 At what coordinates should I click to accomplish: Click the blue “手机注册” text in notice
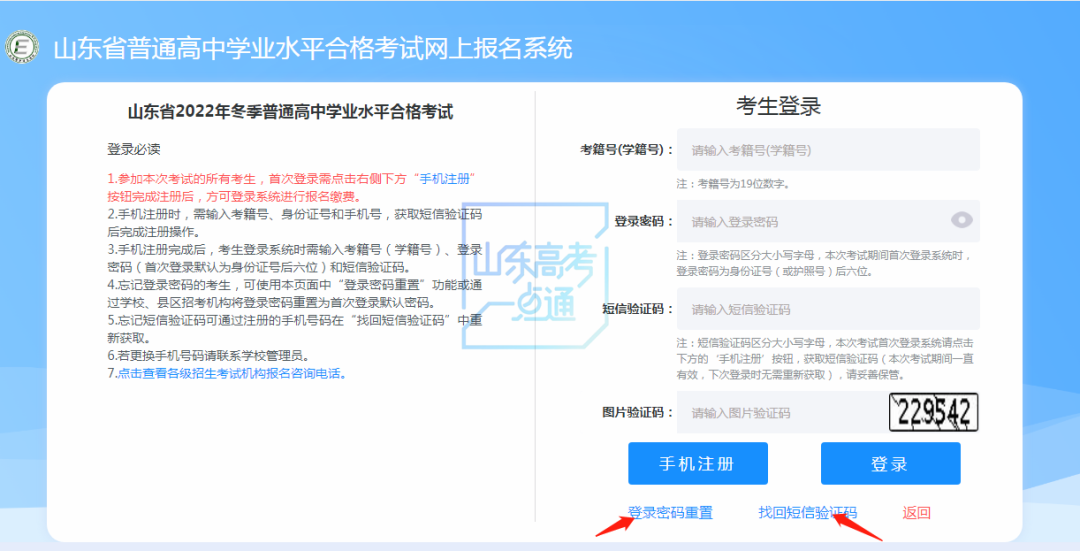coord(447,179)
